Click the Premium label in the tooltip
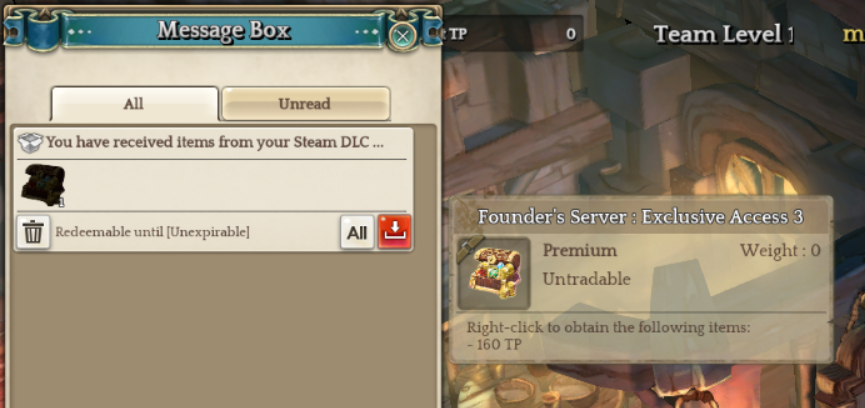 coord(580,250)
